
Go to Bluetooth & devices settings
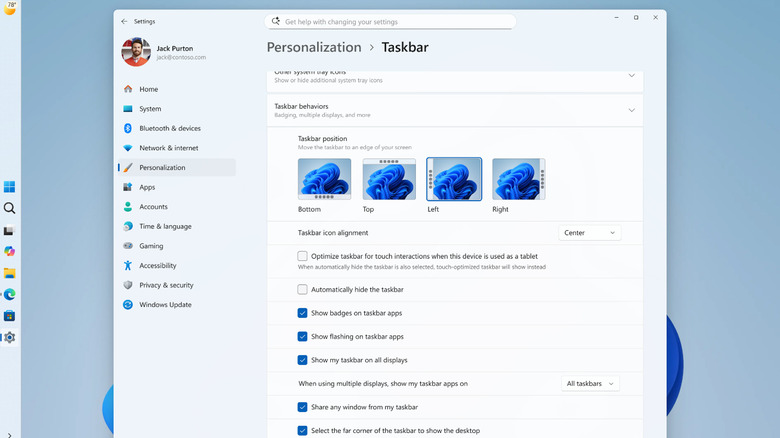click(177, 128)
